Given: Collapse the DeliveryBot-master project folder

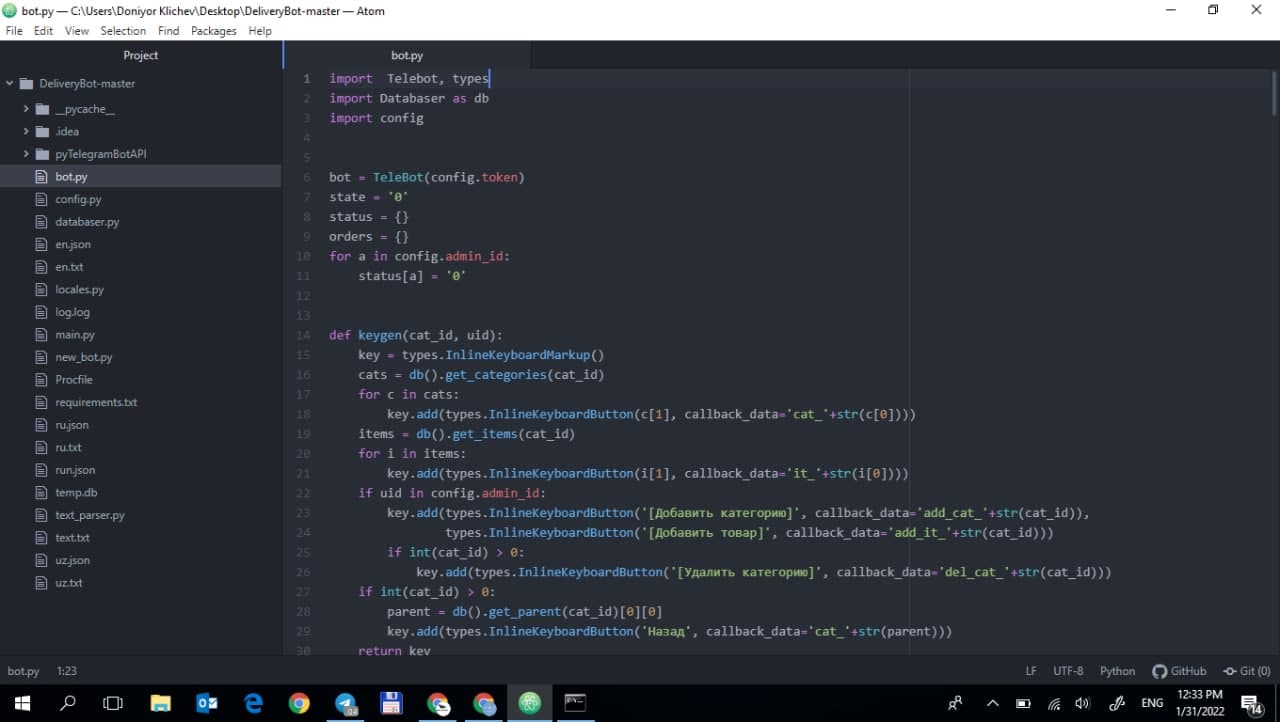Looking at the screenshot, I should [x=8, y=83].
